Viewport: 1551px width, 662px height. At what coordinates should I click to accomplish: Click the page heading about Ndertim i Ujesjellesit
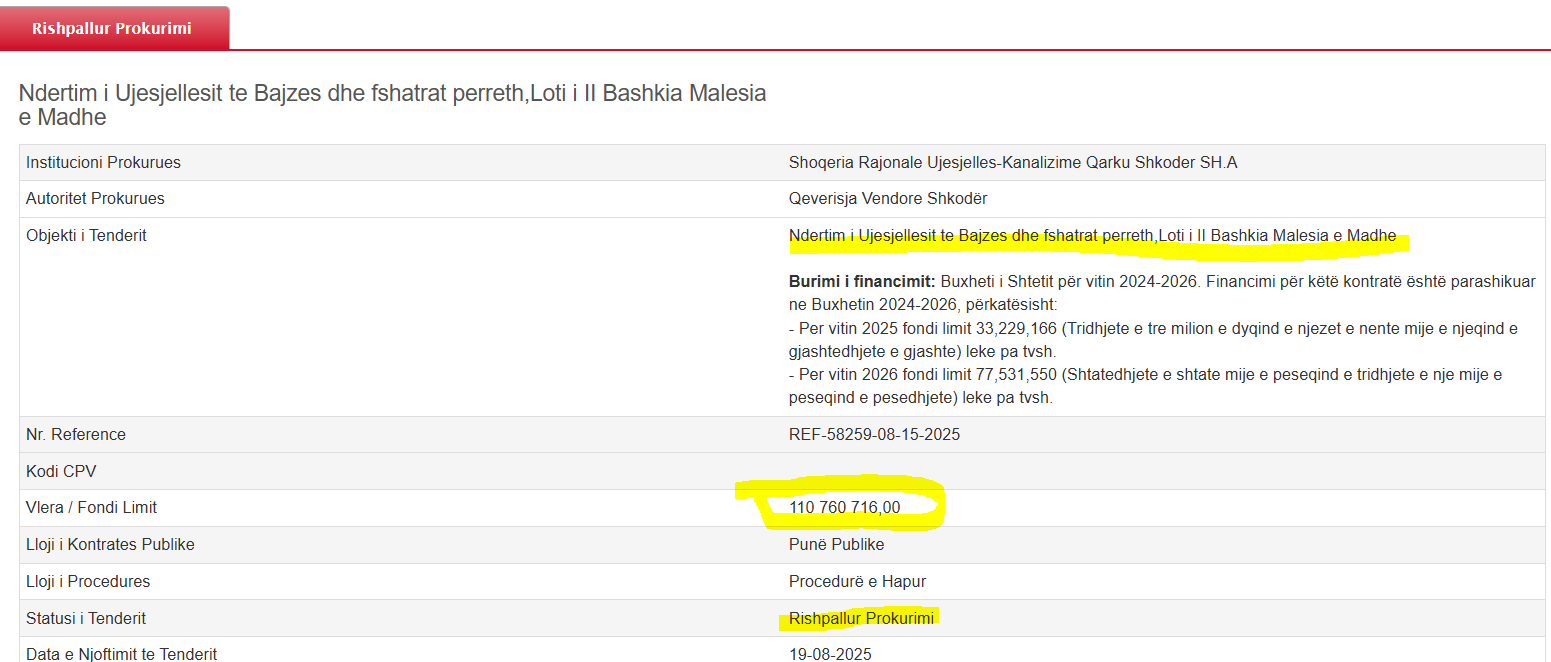pyautogui.click(x=392, y=105)
